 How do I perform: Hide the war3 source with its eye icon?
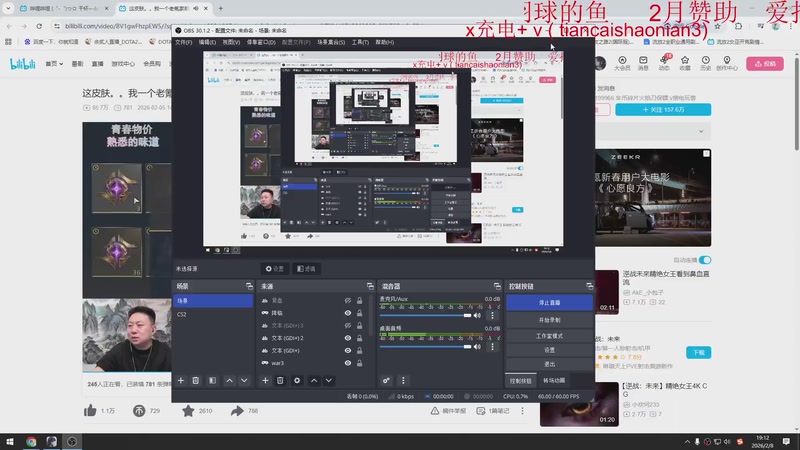[348, 363]
